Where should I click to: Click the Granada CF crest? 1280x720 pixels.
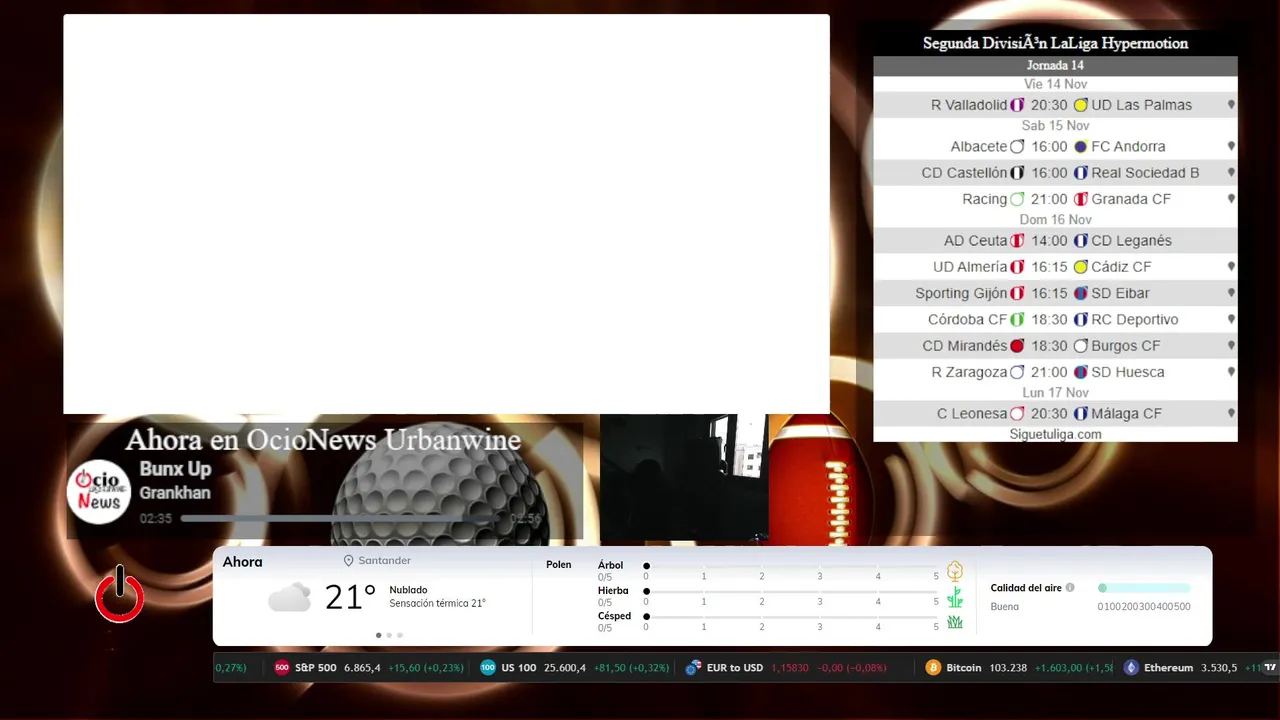pyautogui.click(x=1081, y=199)
